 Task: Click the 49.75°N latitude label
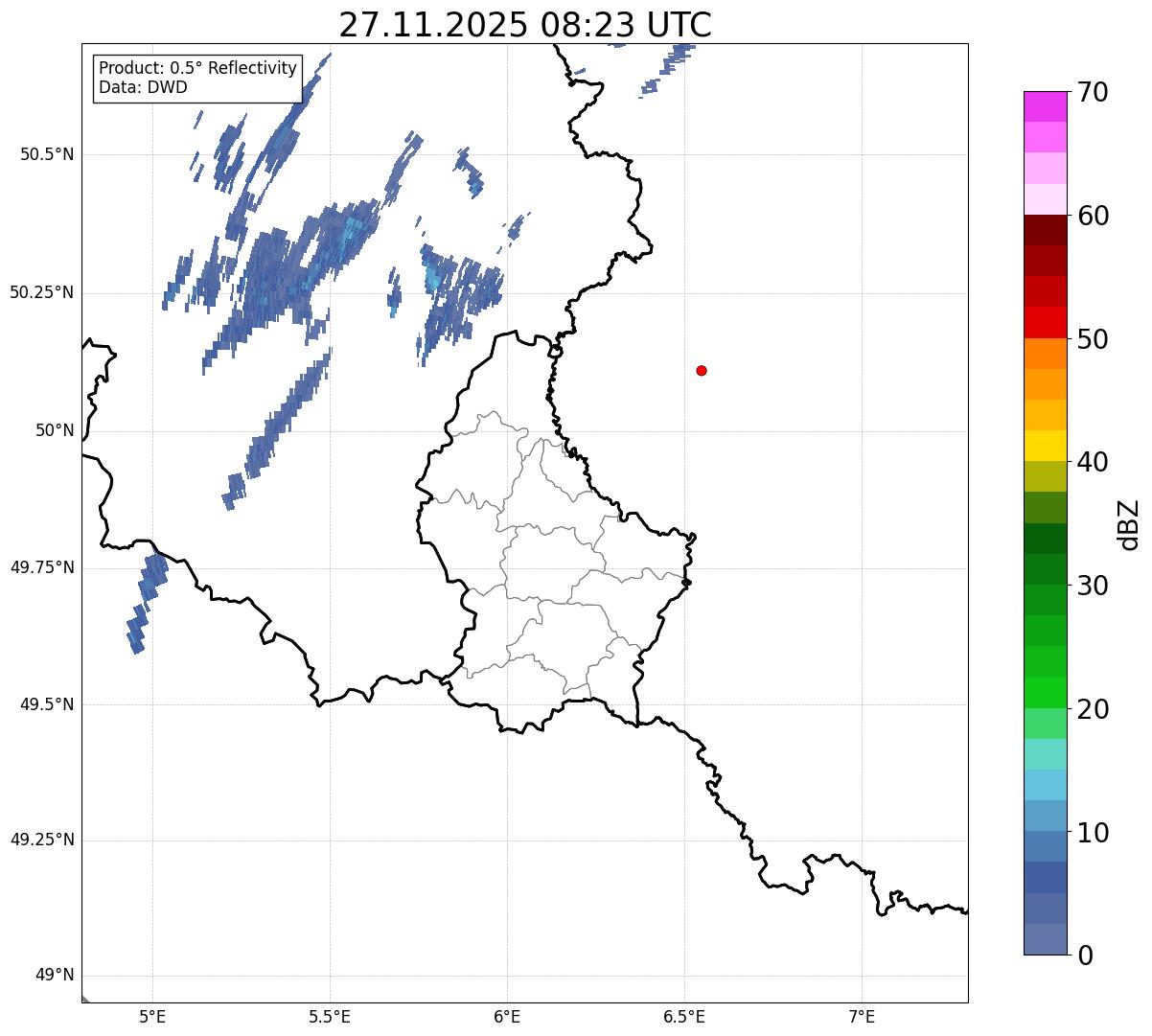click(x=42, y=567)
